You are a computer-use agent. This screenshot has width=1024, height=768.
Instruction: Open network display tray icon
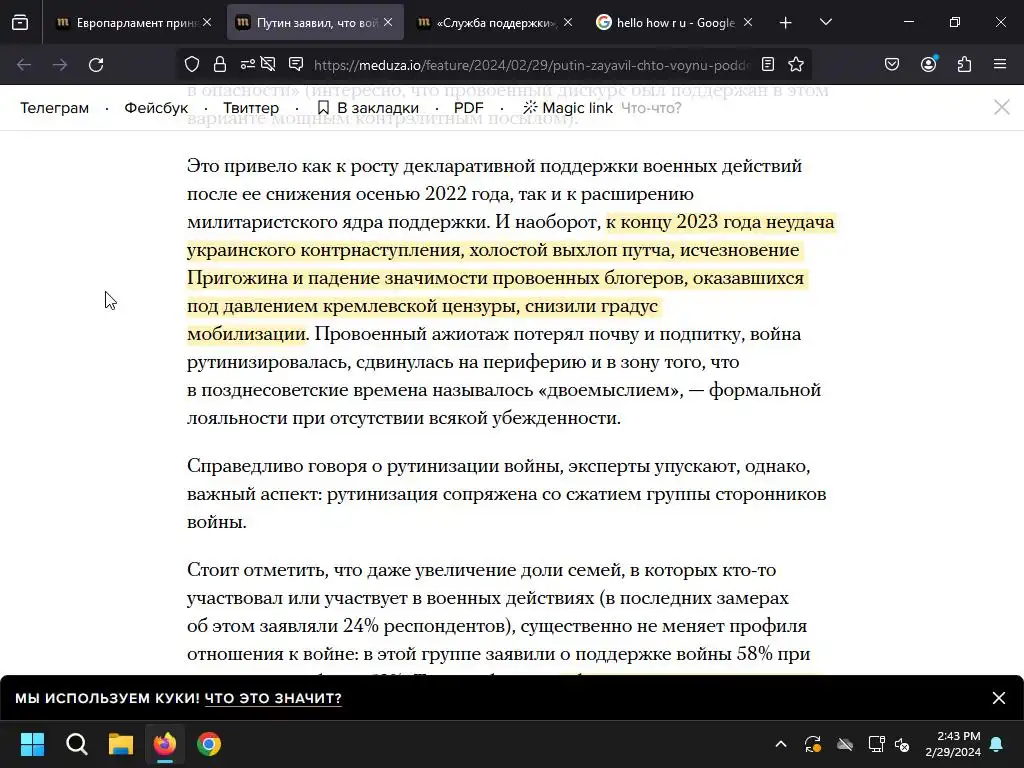click(876, 744)
